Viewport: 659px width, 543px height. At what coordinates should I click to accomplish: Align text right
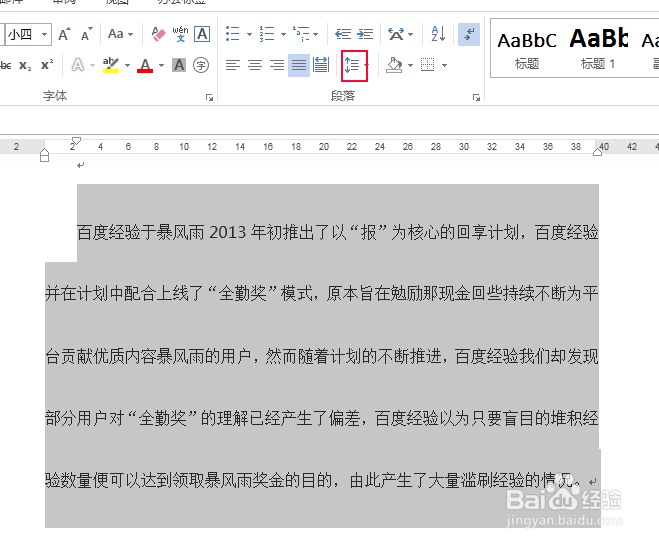(x=277, y=65)
